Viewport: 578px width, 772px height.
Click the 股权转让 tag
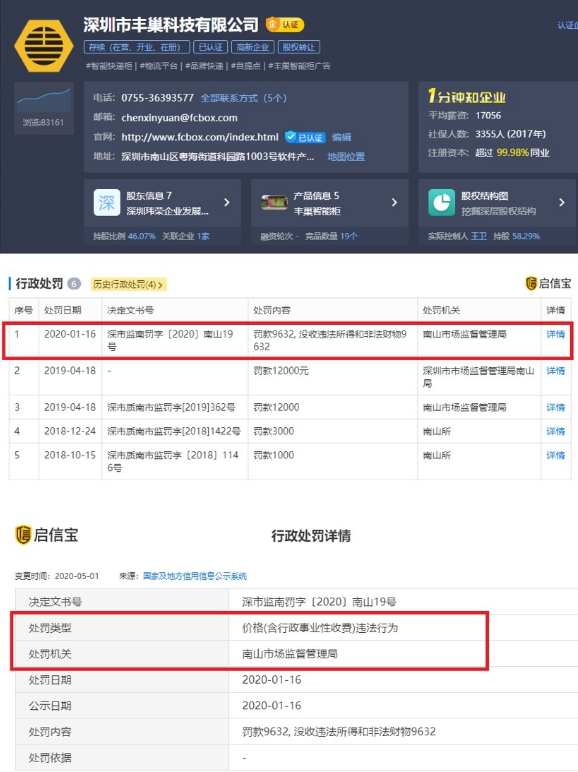(x=299, y=47)
